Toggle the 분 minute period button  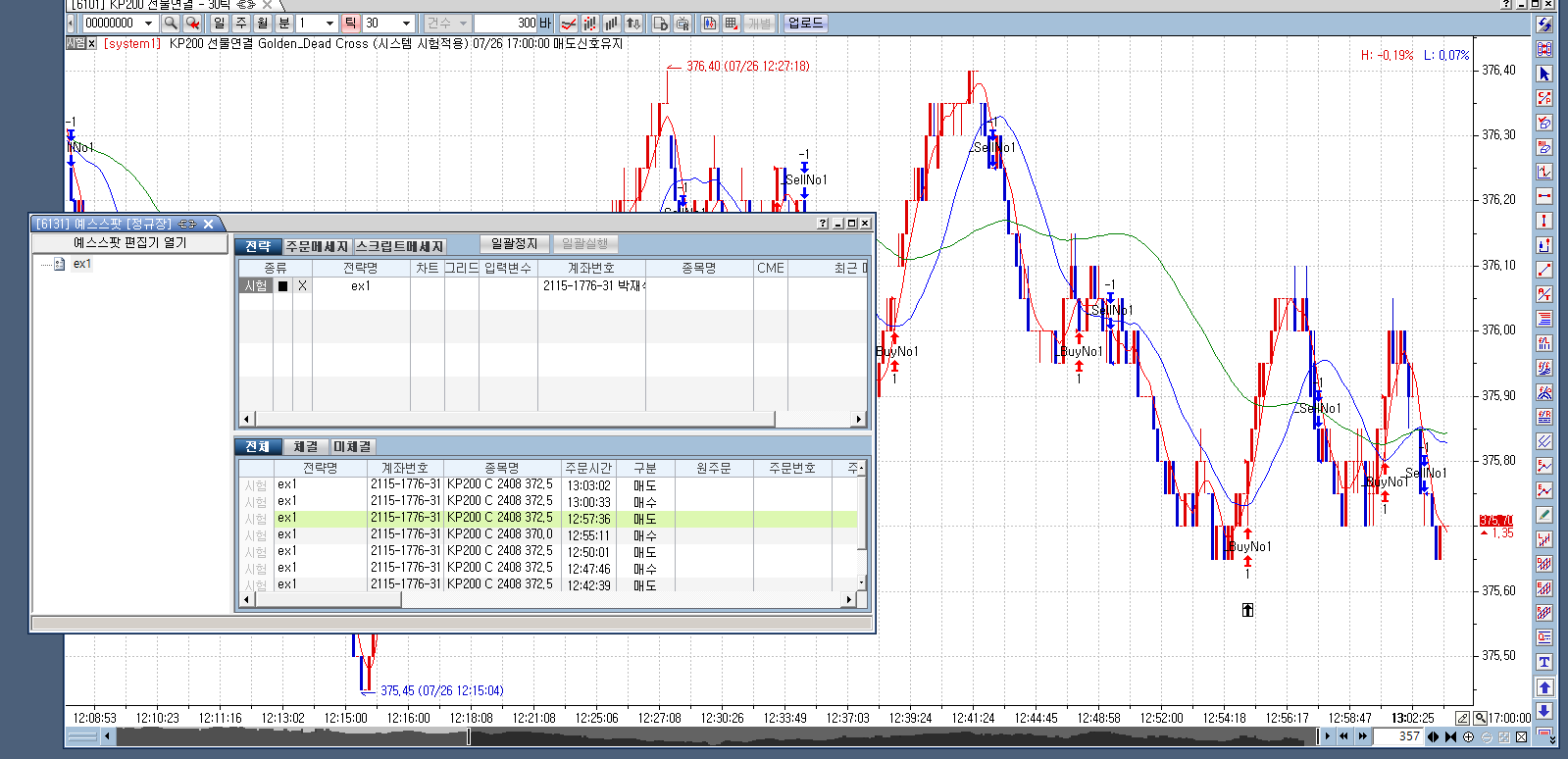click(x=284, y=23)
